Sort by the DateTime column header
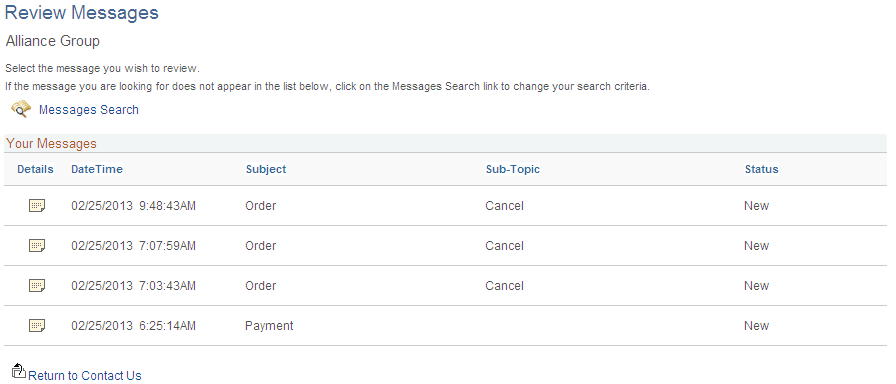The width and height of the screenshot is (896, 384). click(97, 169)
